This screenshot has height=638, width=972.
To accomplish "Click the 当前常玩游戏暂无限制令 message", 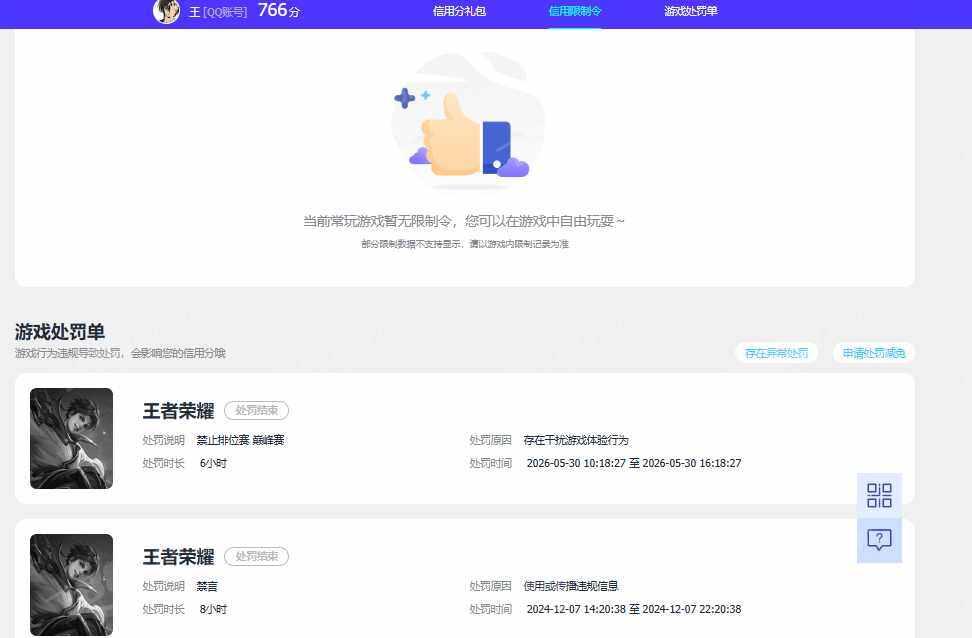I will tap(464, 221).
